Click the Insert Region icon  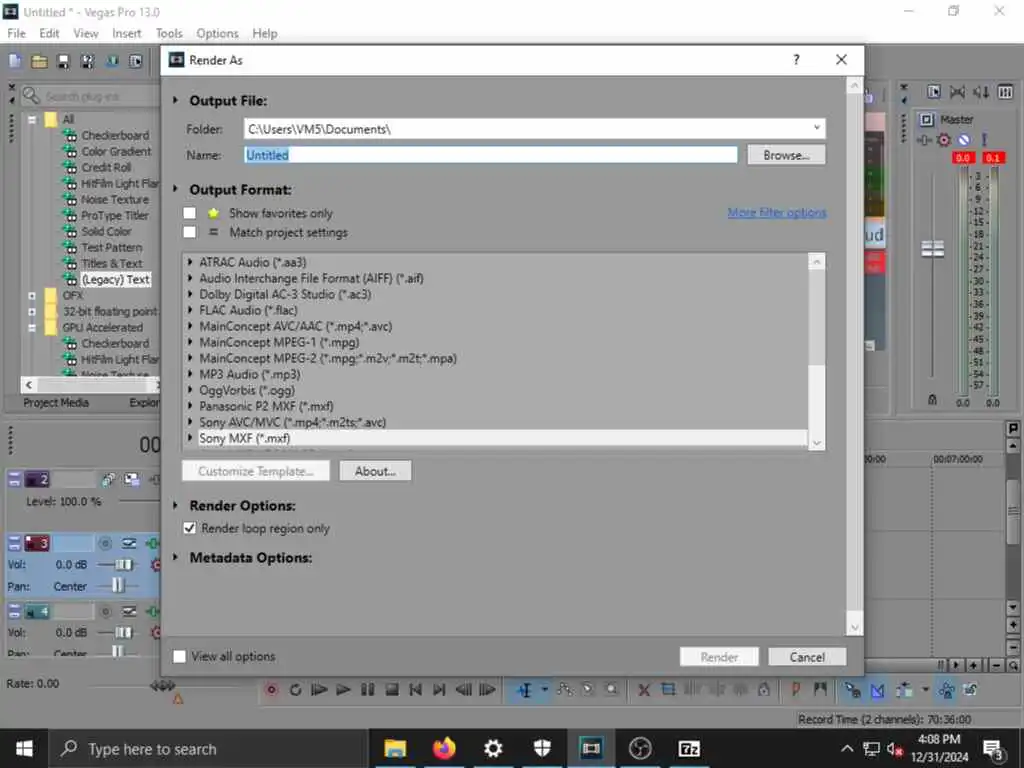coord(820,690)
